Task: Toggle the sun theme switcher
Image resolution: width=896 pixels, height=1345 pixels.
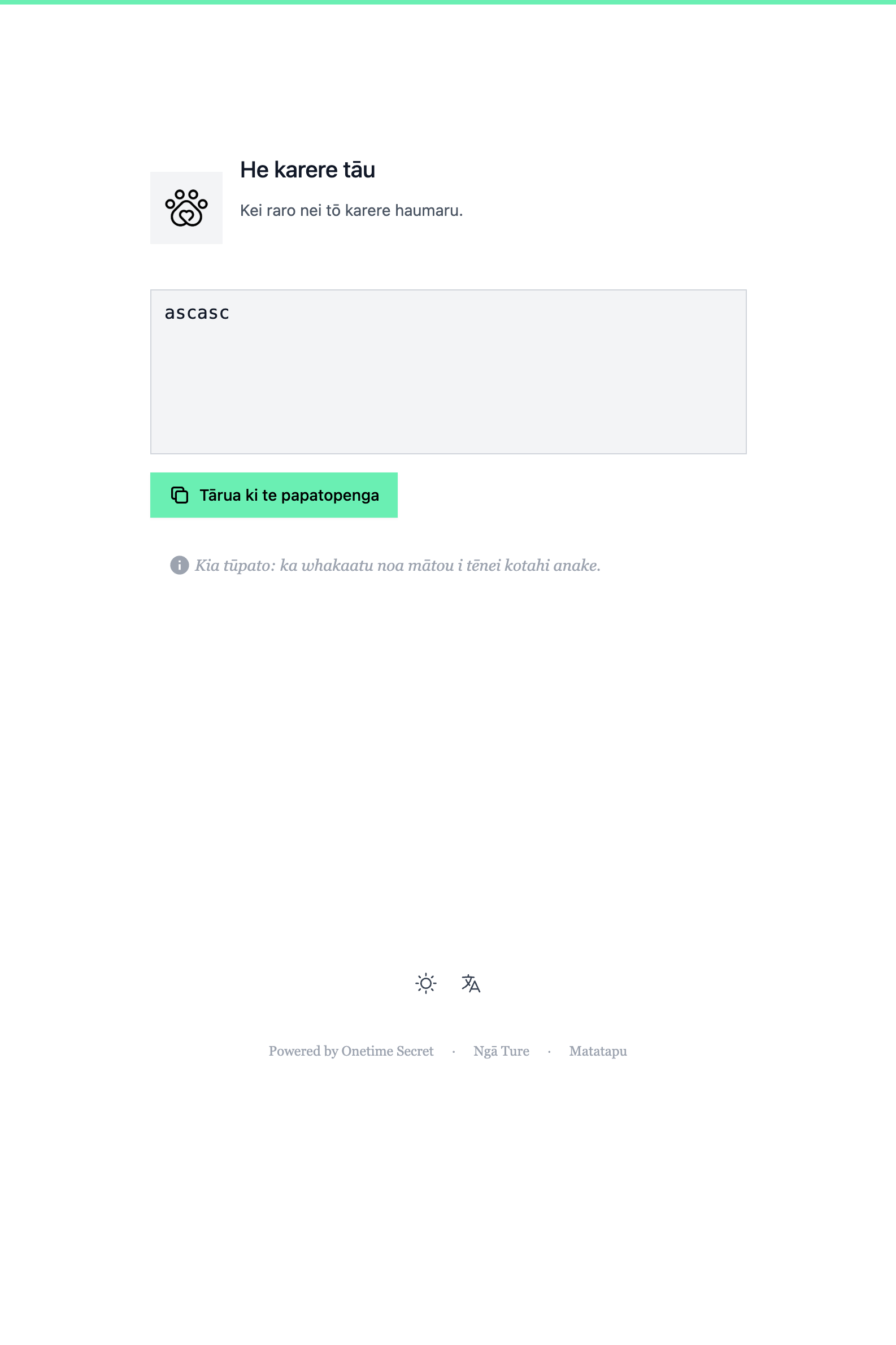Action: pos(426,983)
